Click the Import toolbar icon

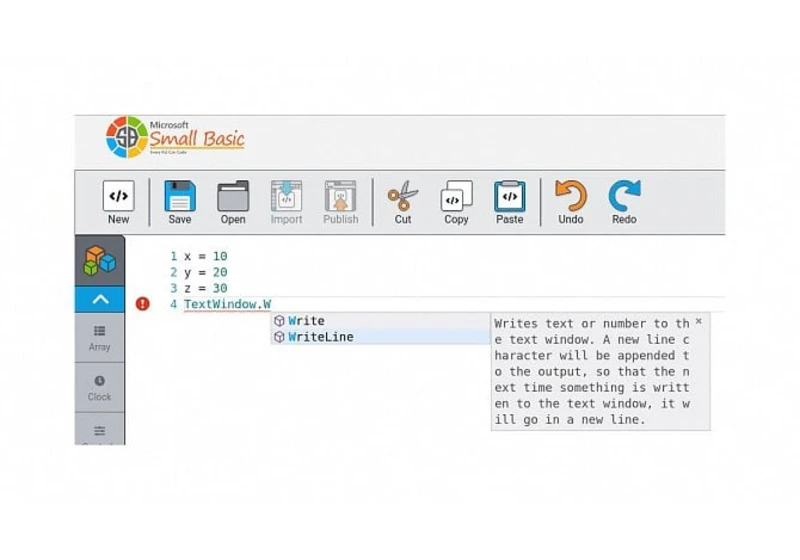[x=286, y=196]
